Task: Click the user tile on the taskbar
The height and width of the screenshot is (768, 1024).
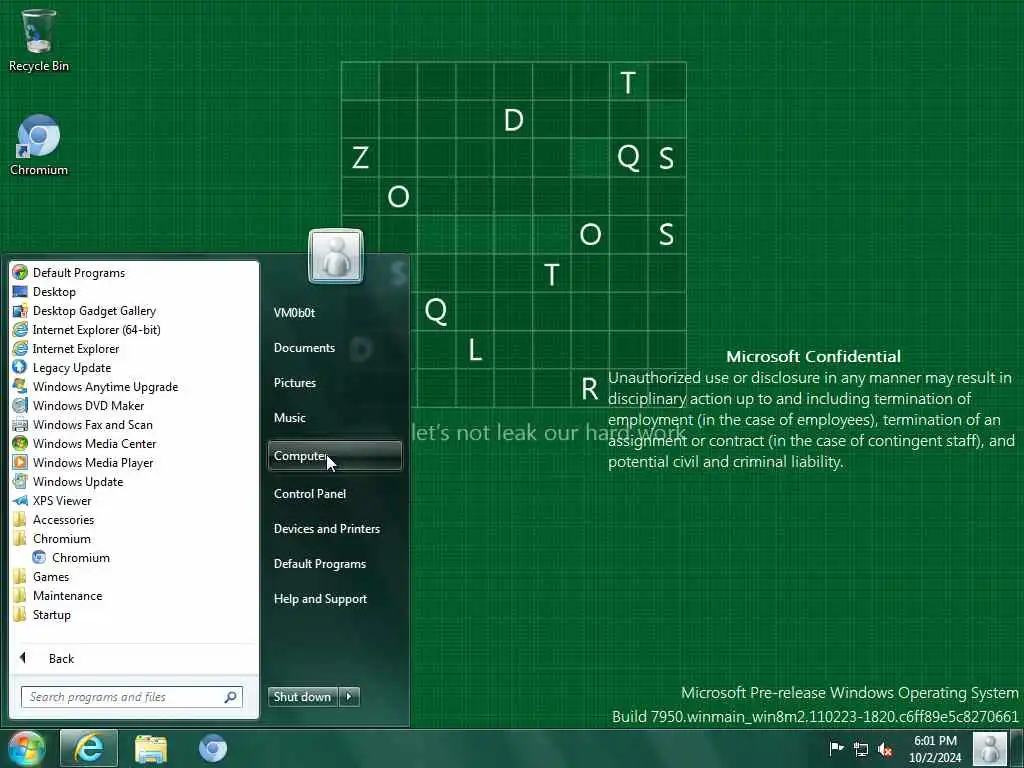Action: [989, 748]
